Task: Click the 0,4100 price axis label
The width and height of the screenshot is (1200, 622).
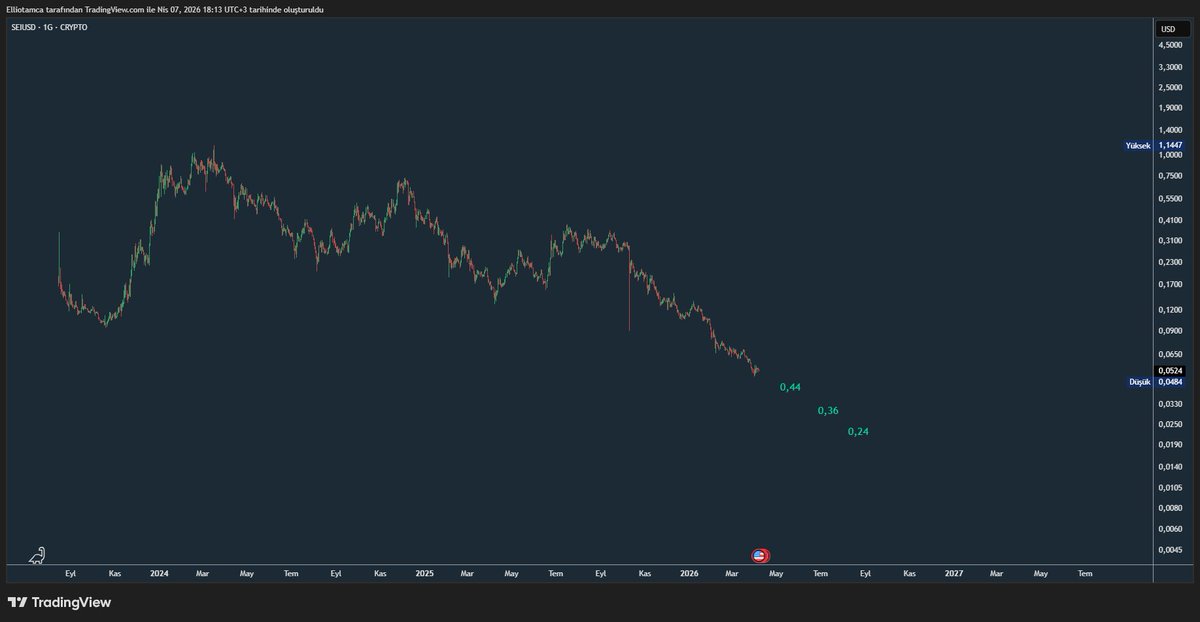Action: coord(1172,219)
